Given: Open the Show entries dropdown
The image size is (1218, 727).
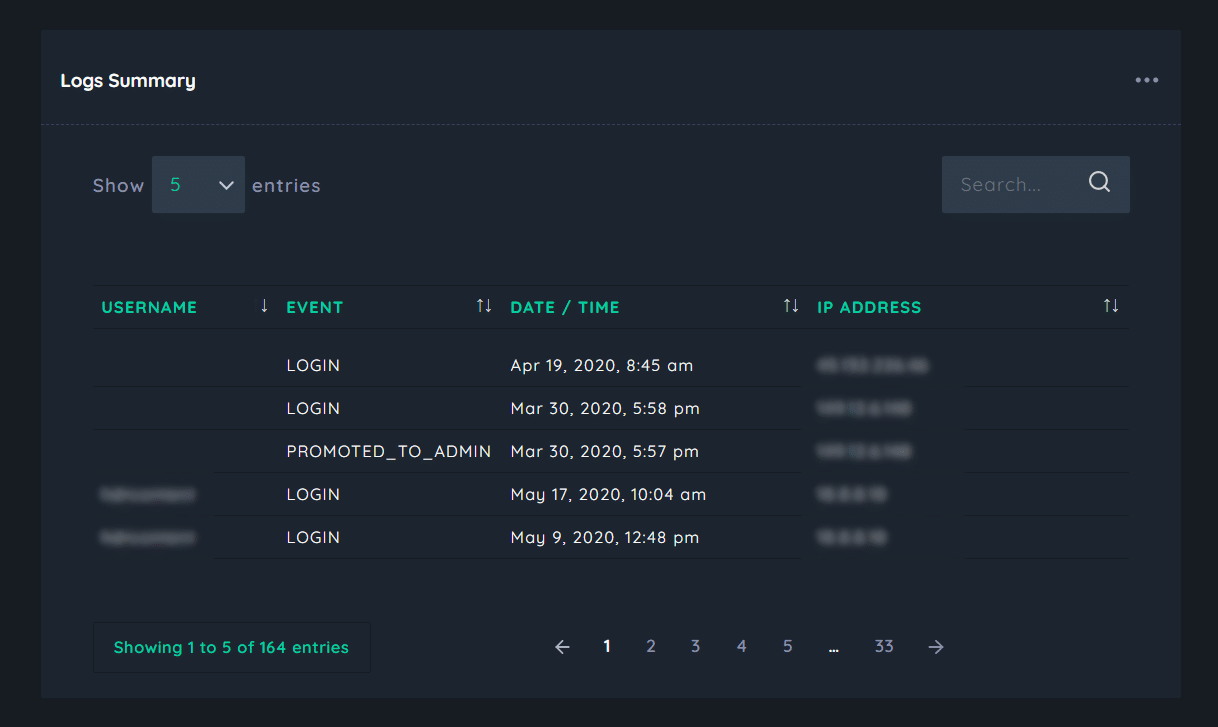Looking at the screenshot, I should 198,184.
